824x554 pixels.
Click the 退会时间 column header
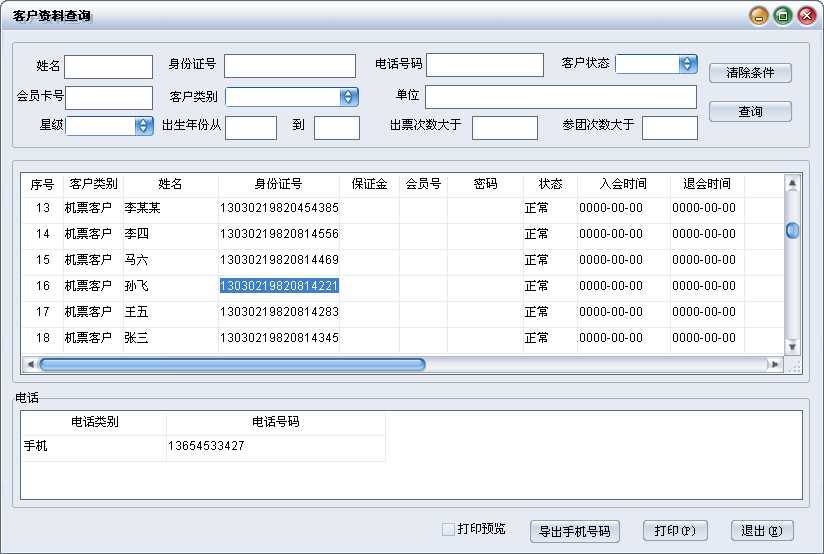coord(707,184)
